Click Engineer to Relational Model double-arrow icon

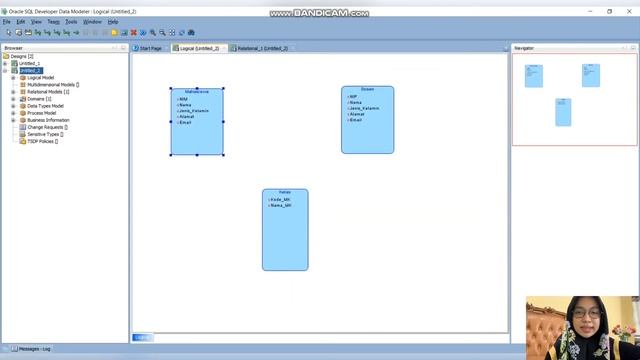click(x=143, y=33)
